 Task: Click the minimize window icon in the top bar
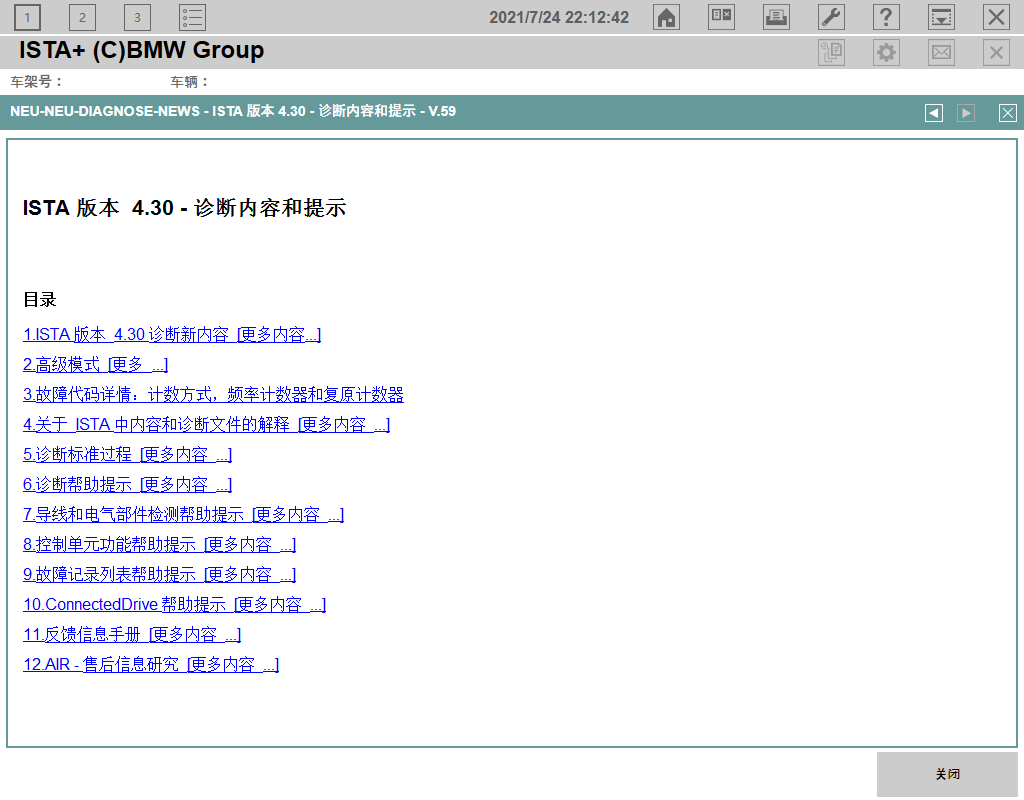[941, 17]
